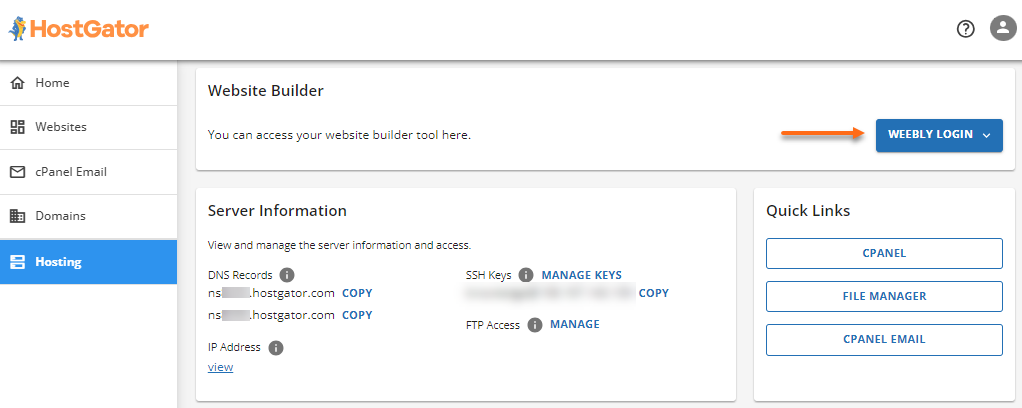The height and width of the screenshot is (408, 1022).
Task: Click 'View and manage the server information' text
Action: (339, 246)
